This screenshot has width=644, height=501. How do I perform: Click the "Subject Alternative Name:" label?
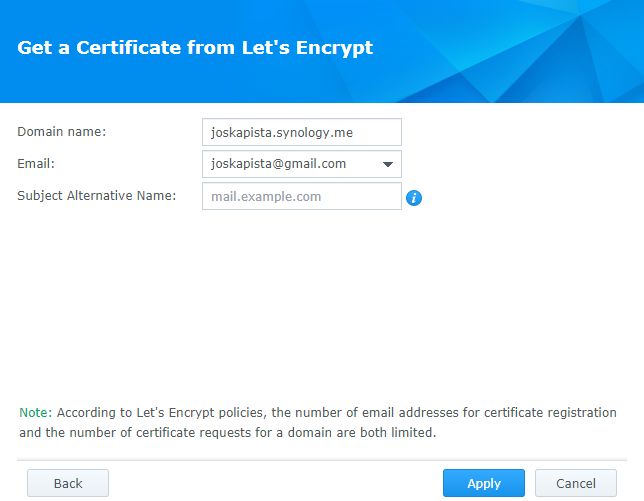(x=97, y=196)
